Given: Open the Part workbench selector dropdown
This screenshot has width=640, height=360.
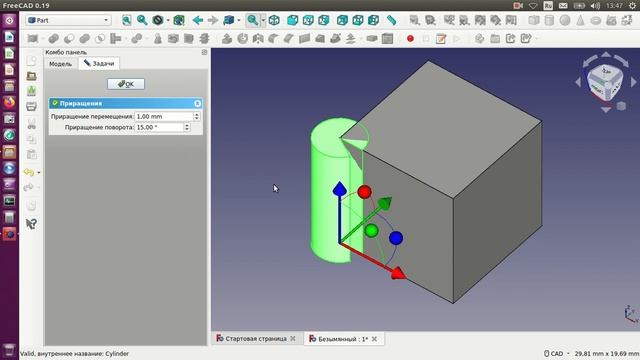Looking at the screenshot, I should tap(68, 20).
